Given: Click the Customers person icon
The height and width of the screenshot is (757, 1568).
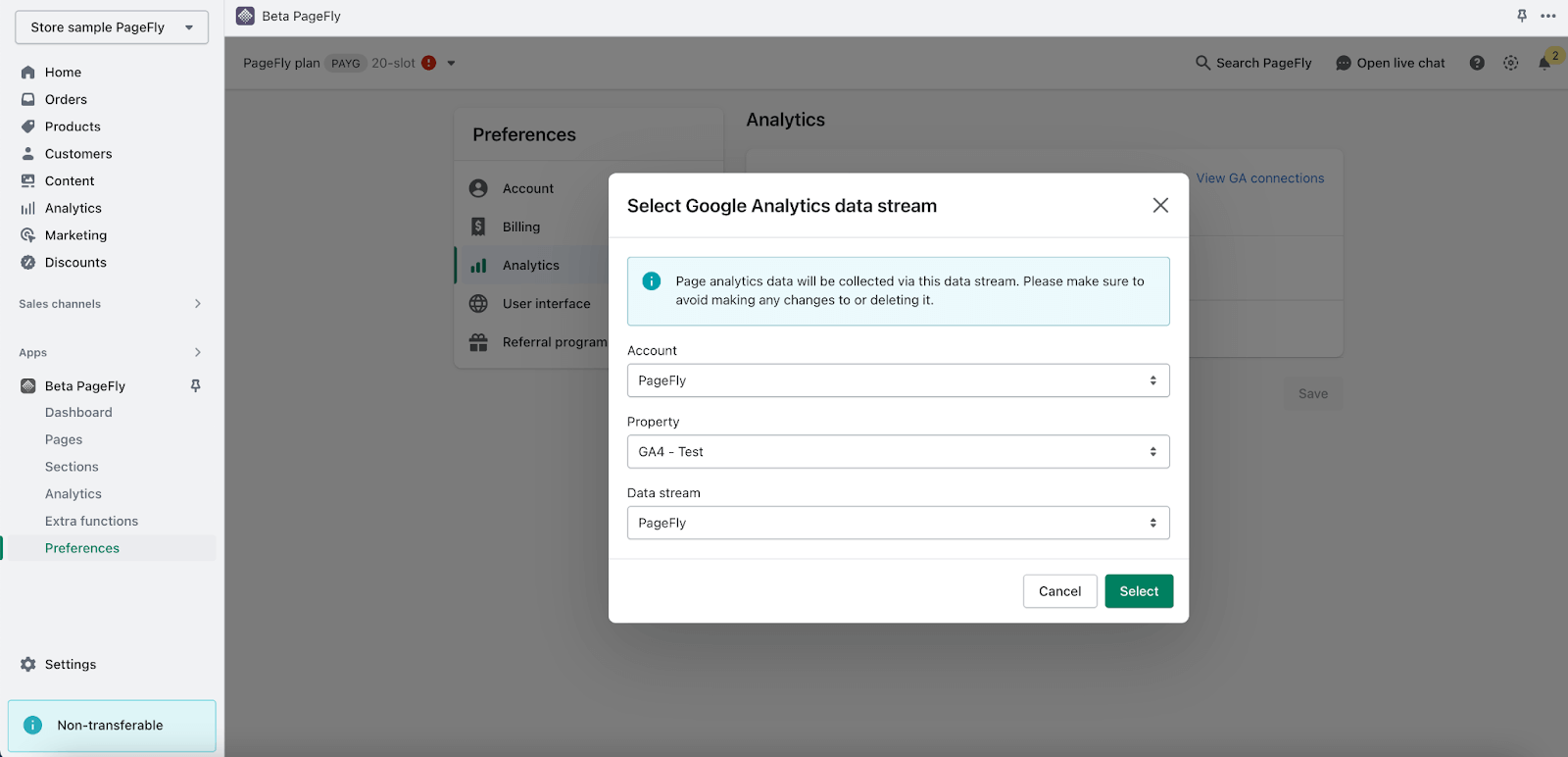Looking at the screenshot, I should 27,154.
